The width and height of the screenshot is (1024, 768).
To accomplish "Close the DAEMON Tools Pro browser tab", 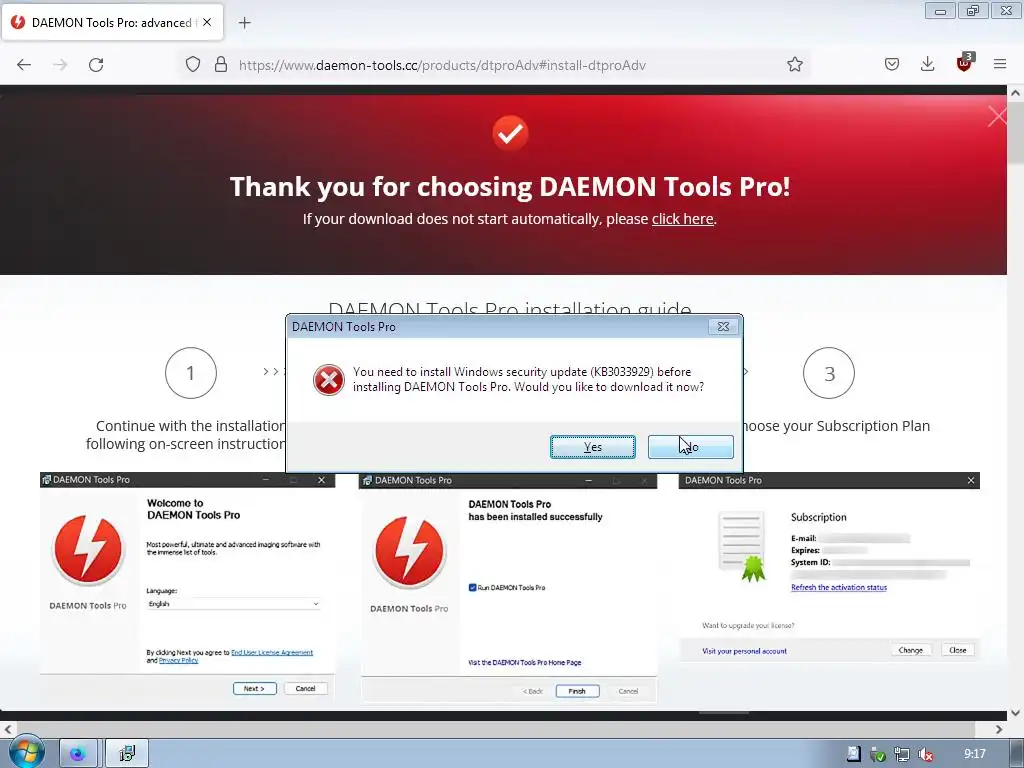I will pos(207,22).
